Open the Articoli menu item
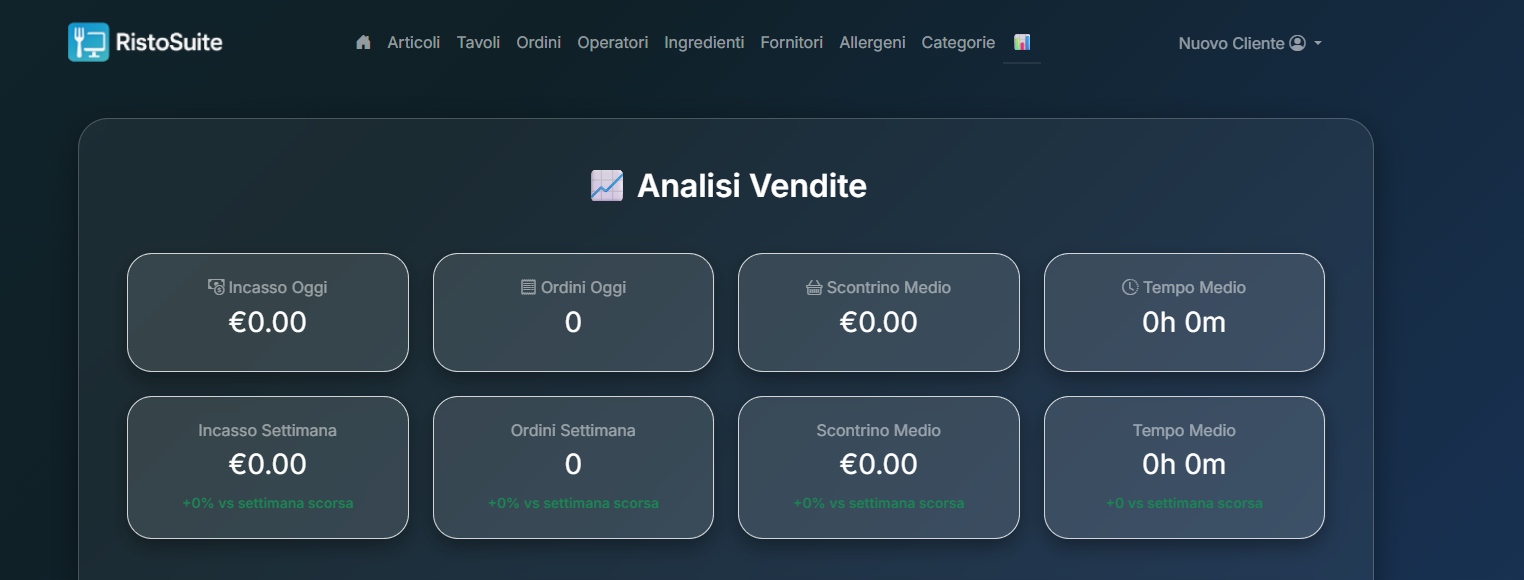The width and height of the screenshot is (1524, 580). coord(413,42)
